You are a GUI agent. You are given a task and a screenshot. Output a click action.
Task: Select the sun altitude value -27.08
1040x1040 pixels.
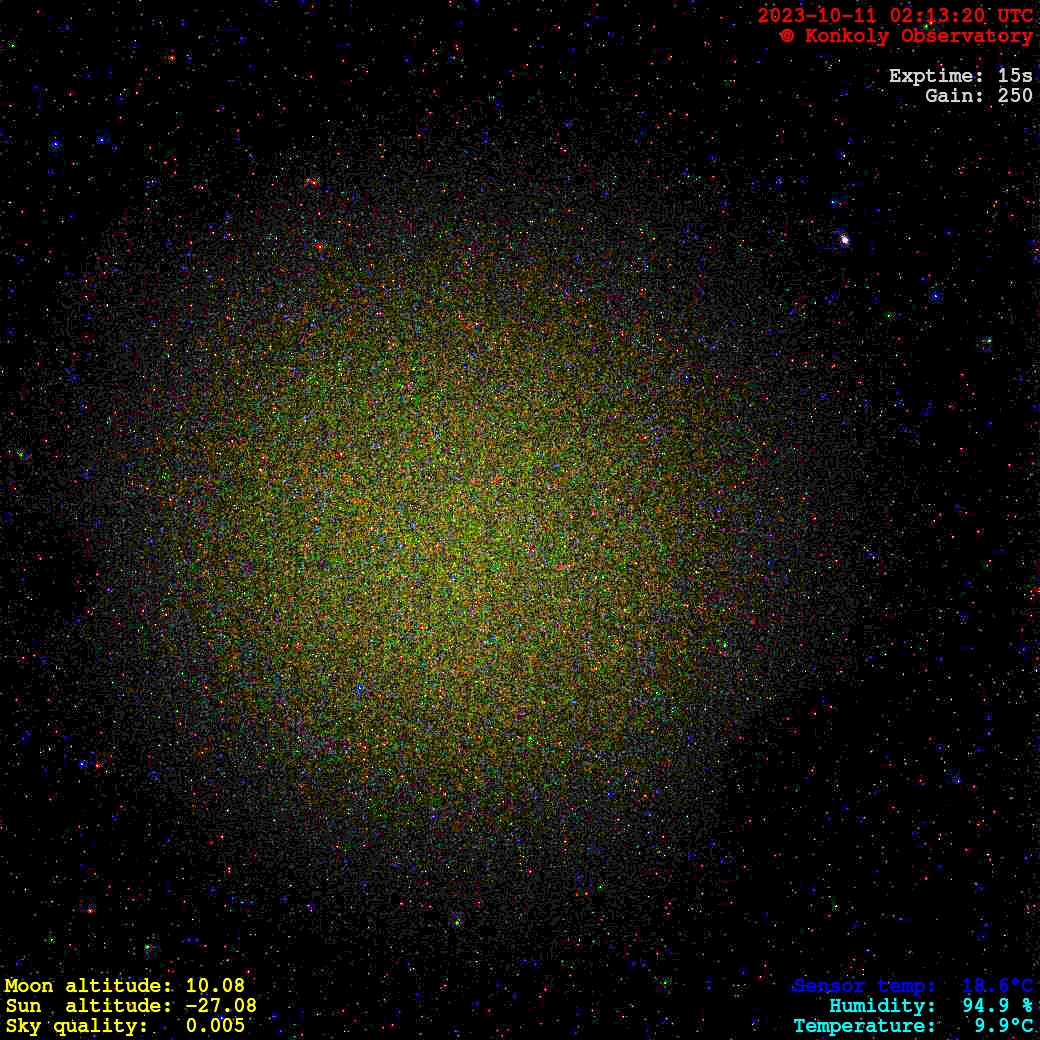[215, 1006]
